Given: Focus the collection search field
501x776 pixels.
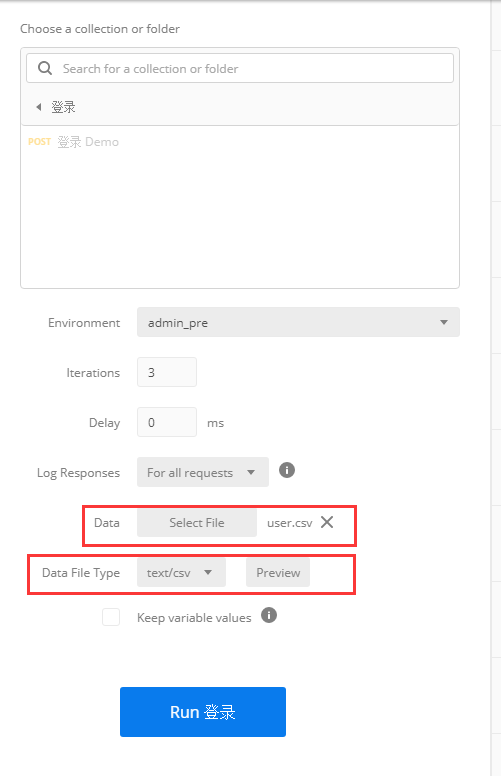Looking at the screenshot, I should (x=240, y=68).
